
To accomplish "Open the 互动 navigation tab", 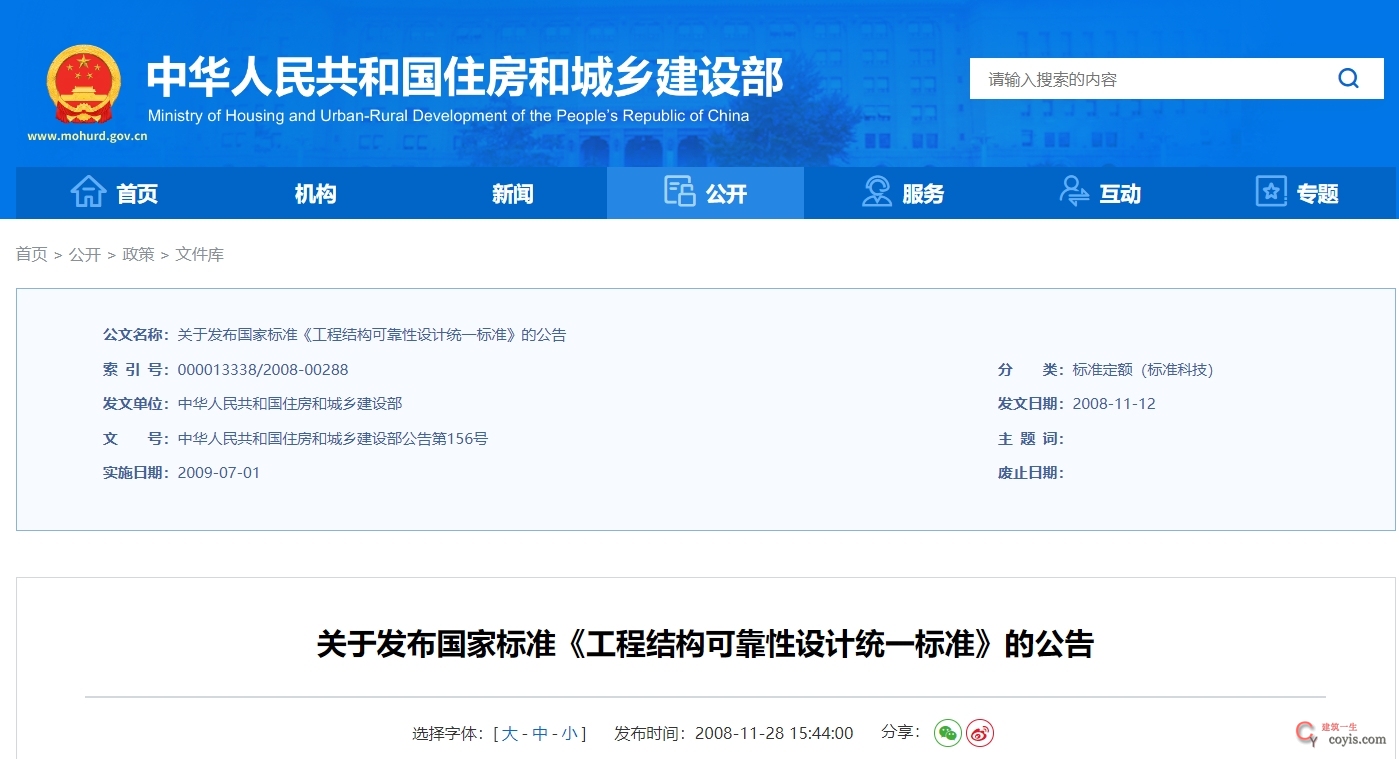I will [x=1099, y=193].
